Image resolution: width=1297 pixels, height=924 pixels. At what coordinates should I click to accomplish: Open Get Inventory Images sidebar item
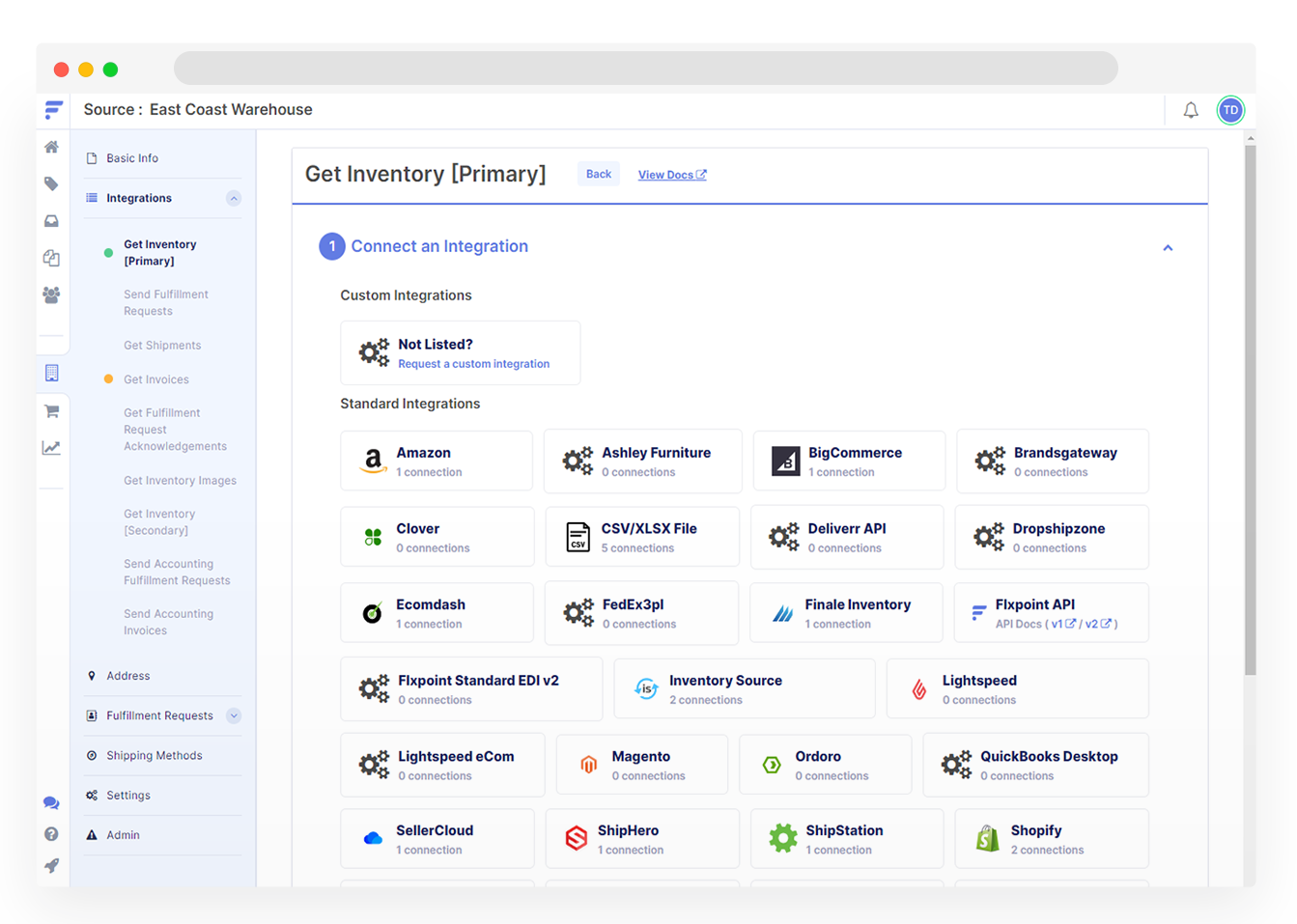(180, 481)
